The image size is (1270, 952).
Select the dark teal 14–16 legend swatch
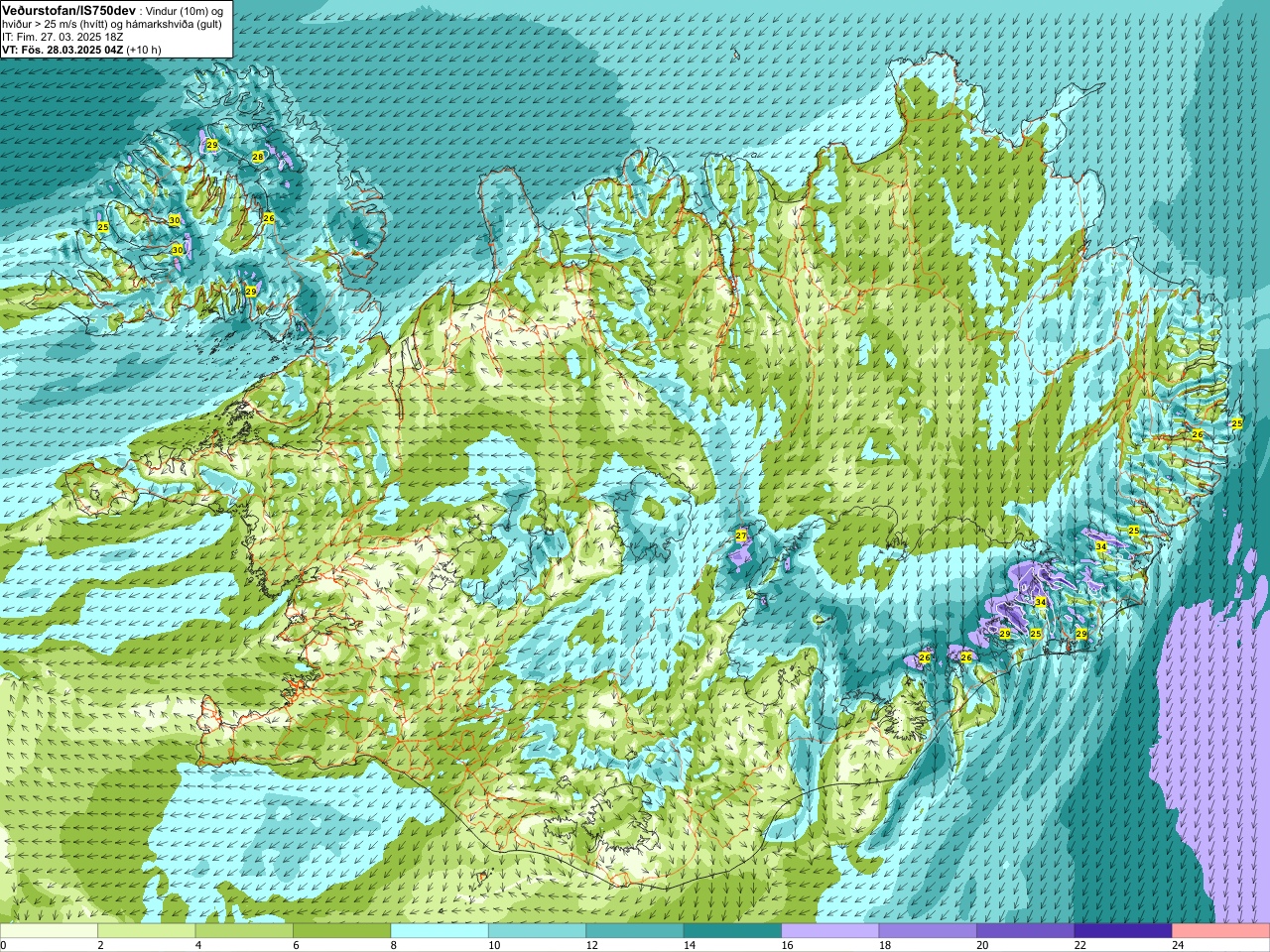tap(732, 931)
